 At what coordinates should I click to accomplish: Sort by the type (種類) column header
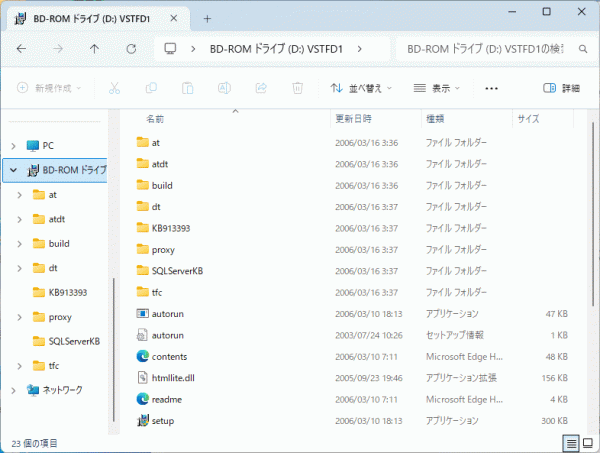[x=435, y=119]
